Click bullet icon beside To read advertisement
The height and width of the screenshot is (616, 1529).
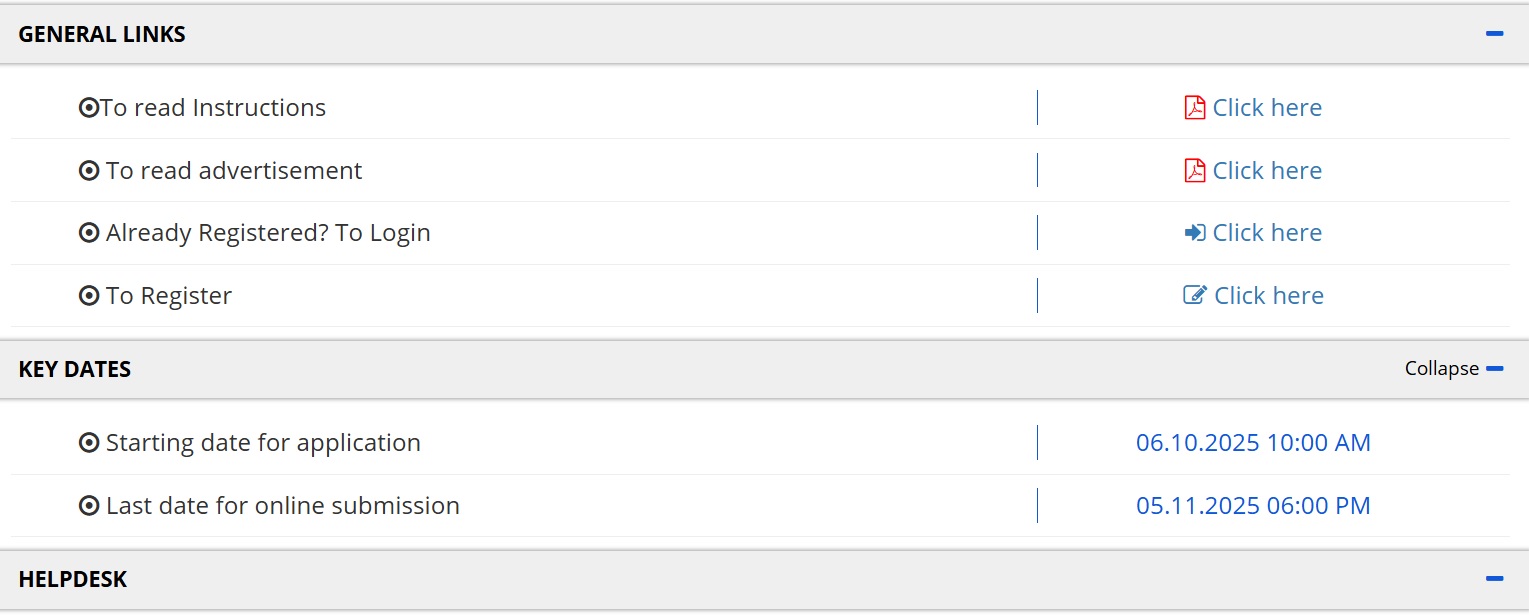89,171
